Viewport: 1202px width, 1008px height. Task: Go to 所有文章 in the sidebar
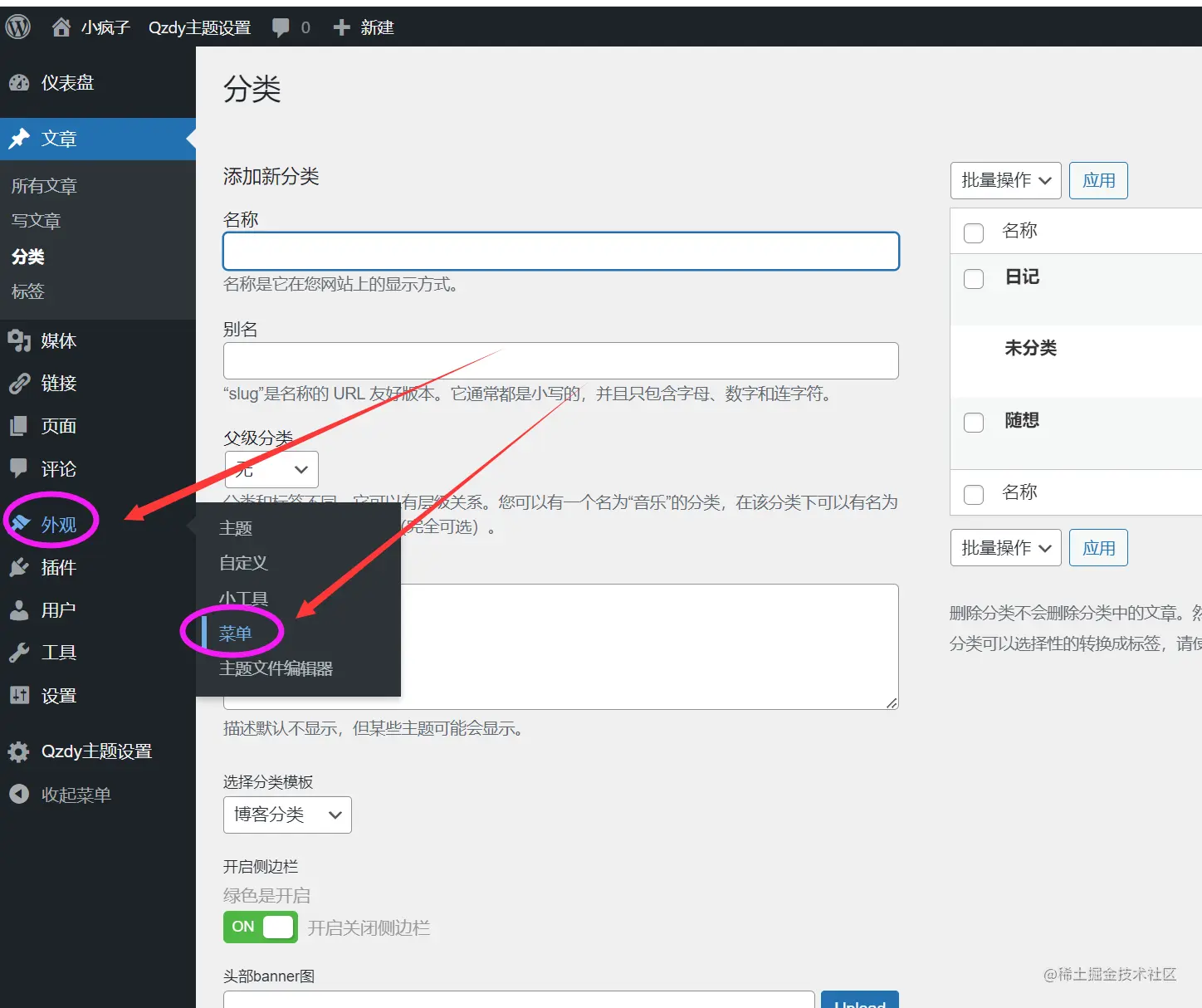pyautogui.click(x=44, y=186)
